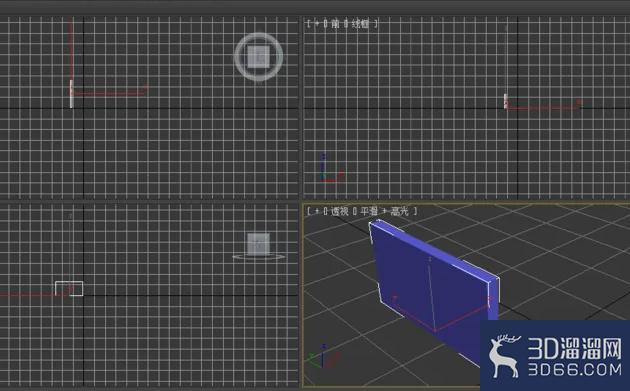The width and height of the screenshot is (630, 391).
Task: Open the 线框 shading menu
Action: pyautogui.click(x=360, y=24)
